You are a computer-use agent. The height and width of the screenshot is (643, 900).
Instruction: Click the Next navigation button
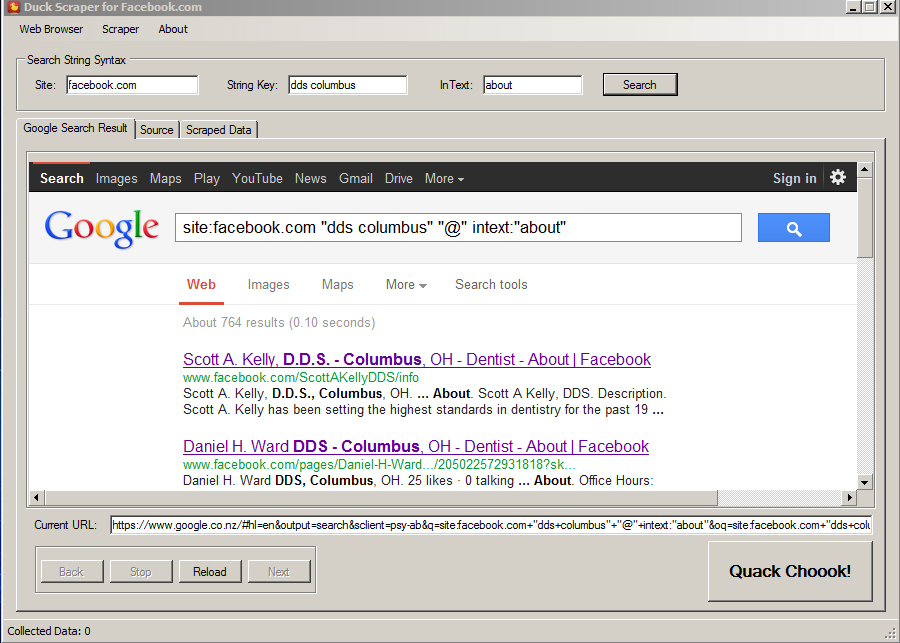tap(279, 572)
